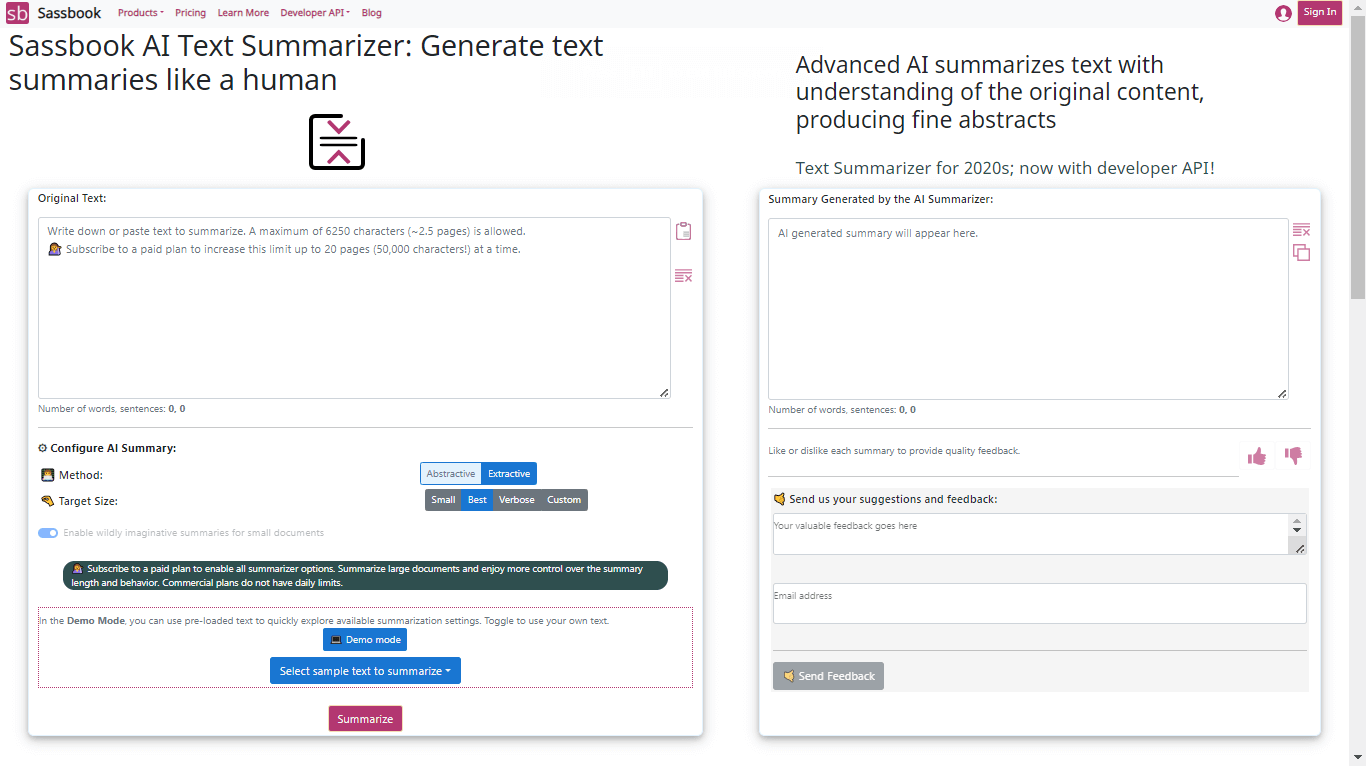
Task: Toggle wildly imaginative summaries switch
Action: click(x=48, y=533)
